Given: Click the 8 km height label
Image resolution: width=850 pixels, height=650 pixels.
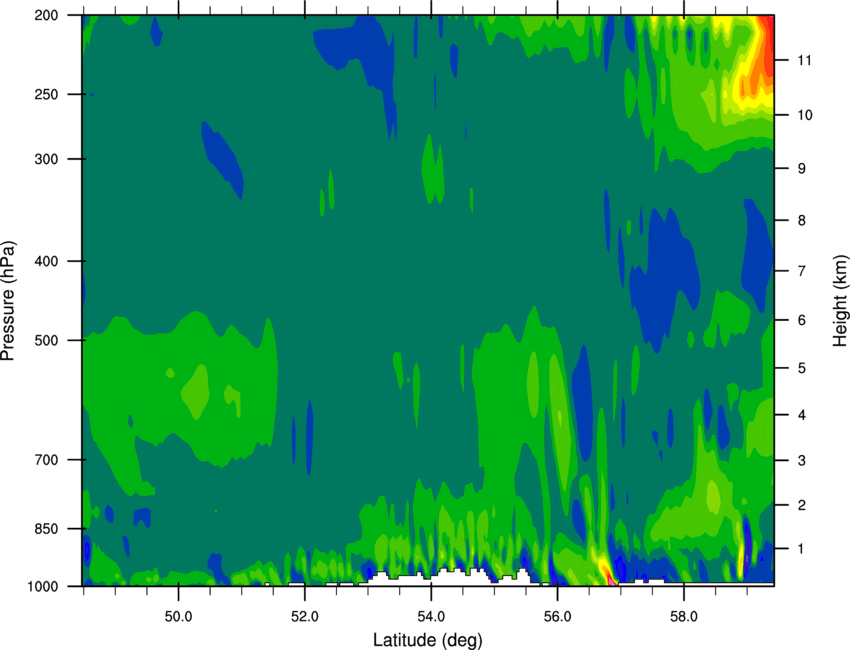Looking at the screenshot, I should click(802, 220).
